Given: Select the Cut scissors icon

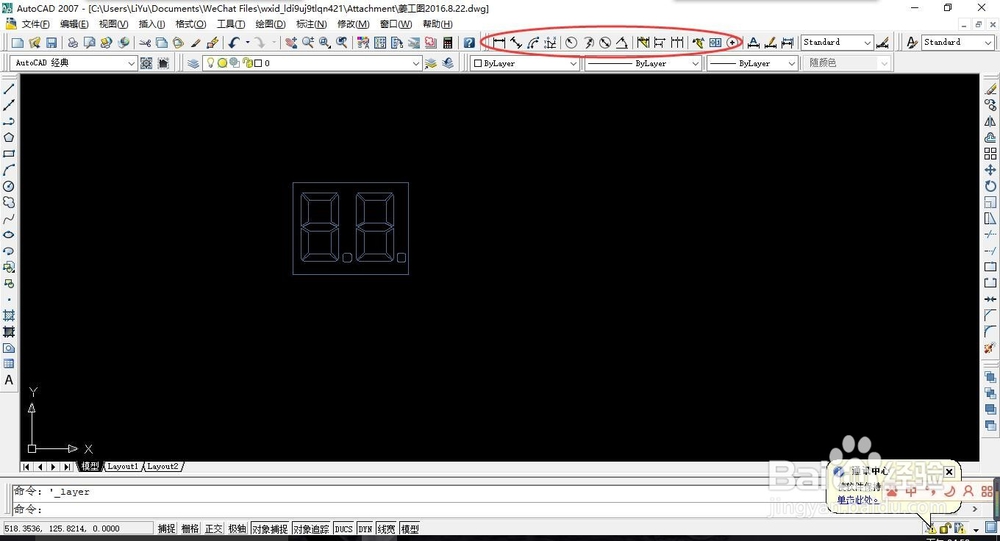Looking at the screenshot, I should point(145,43).
